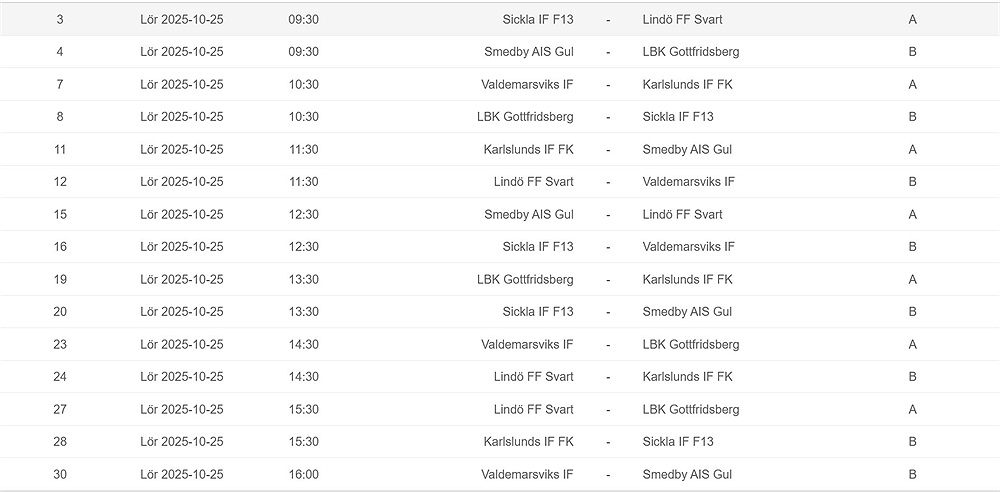Click the 16:00 kickoff time

pyautogui.click(x=303, y=474)
